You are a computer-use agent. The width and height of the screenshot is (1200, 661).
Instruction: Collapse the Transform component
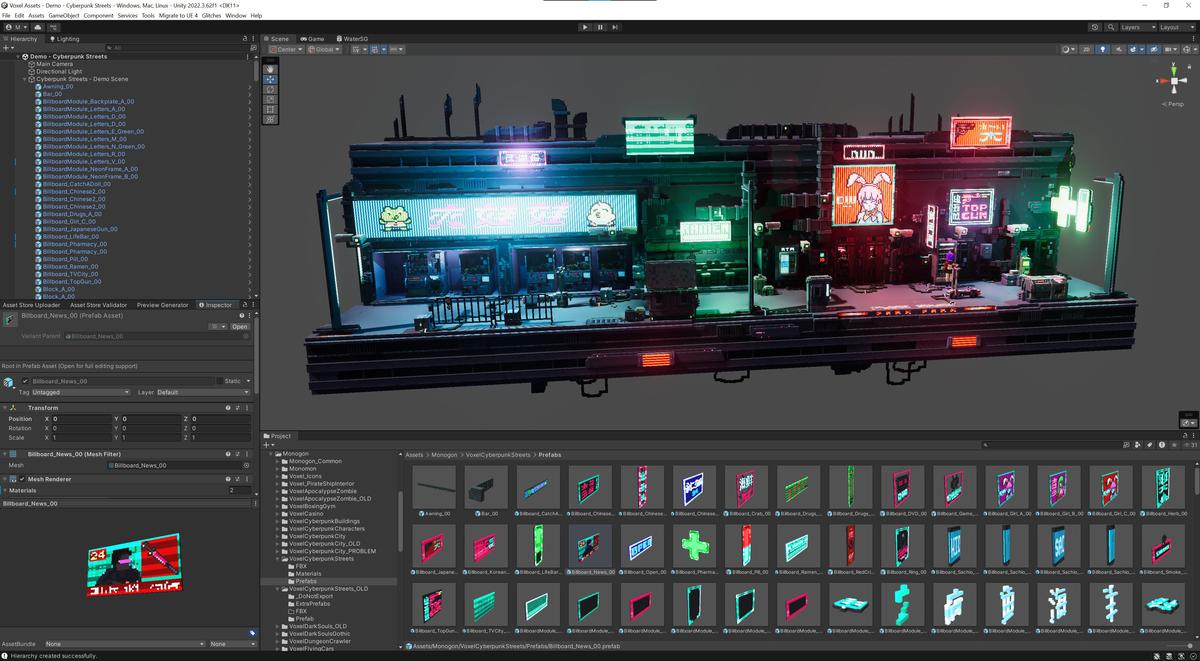(5, 408)
